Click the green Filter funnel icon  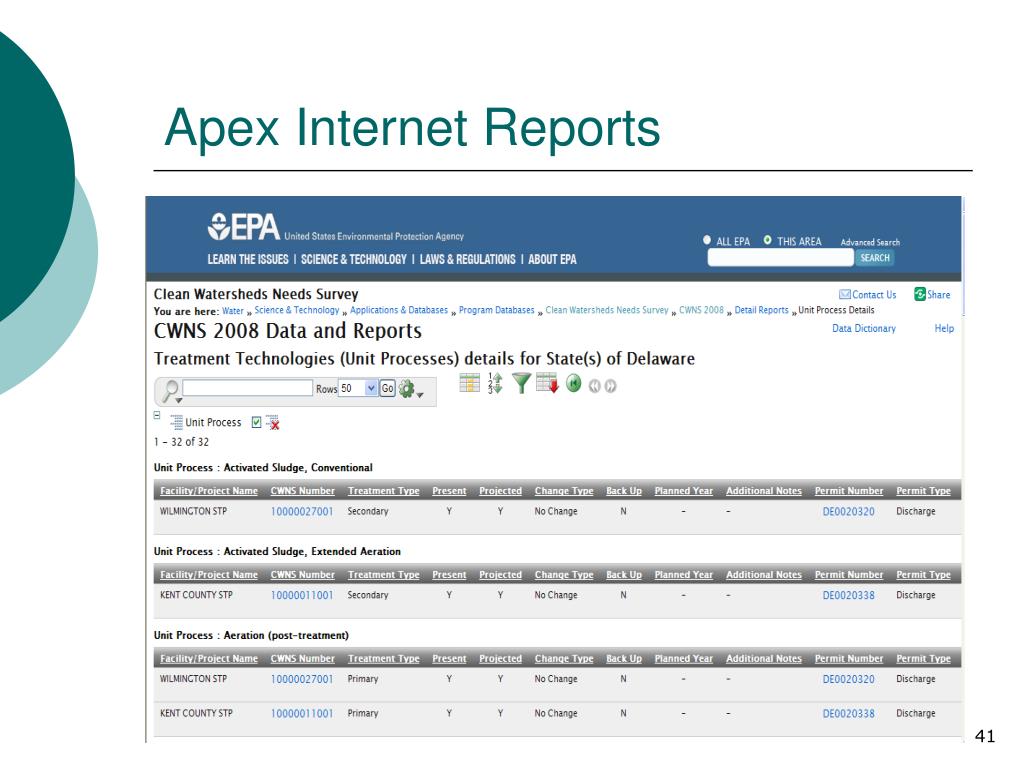[x=521, y=383]
